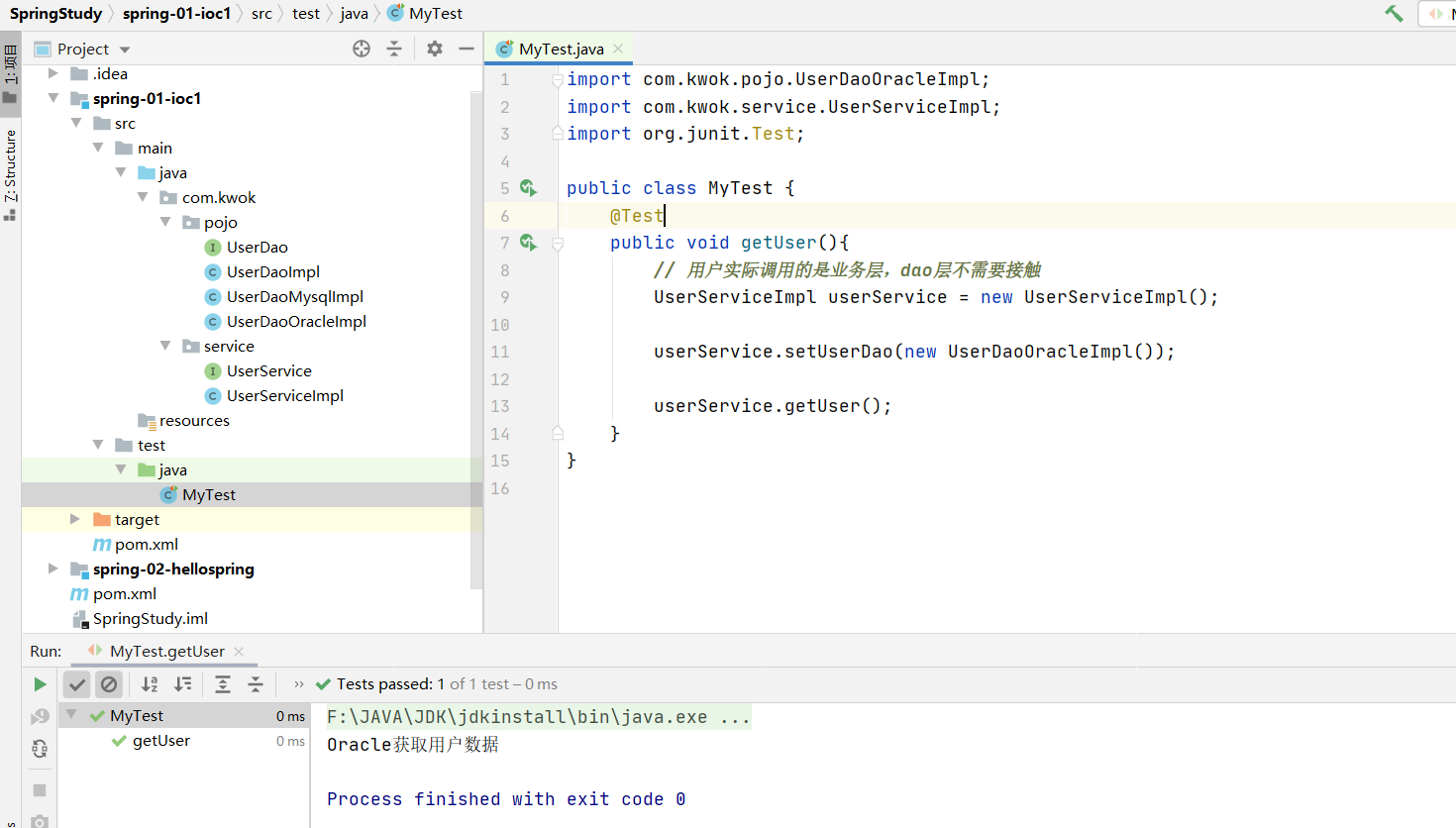The height and width of the screenshot is (828, 1456).
Task: Open the Project view dropdown arrow
Action: point(125,50)
